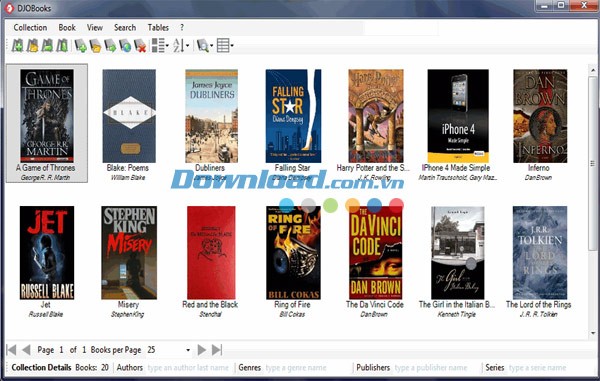Click the table grid icon in toolbar
The height and width of the screenshot is (381, 600).
223,46
